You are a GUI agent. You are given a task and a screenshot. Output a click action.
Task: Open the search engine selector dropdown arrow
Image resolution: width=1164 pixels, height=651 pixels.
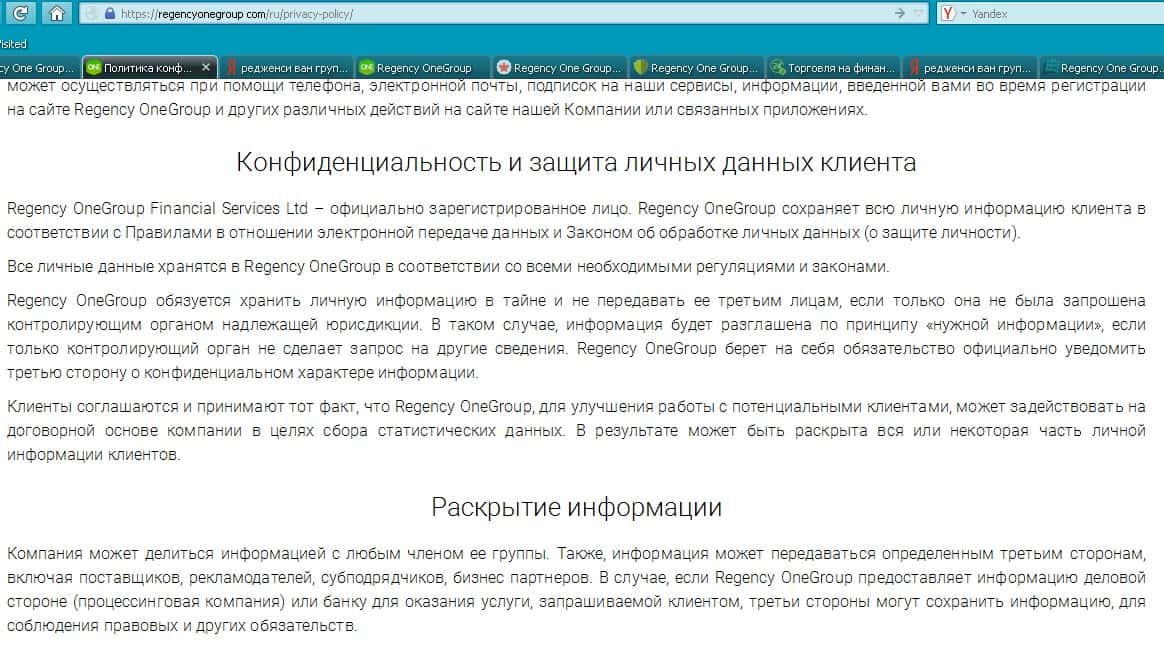963,14
